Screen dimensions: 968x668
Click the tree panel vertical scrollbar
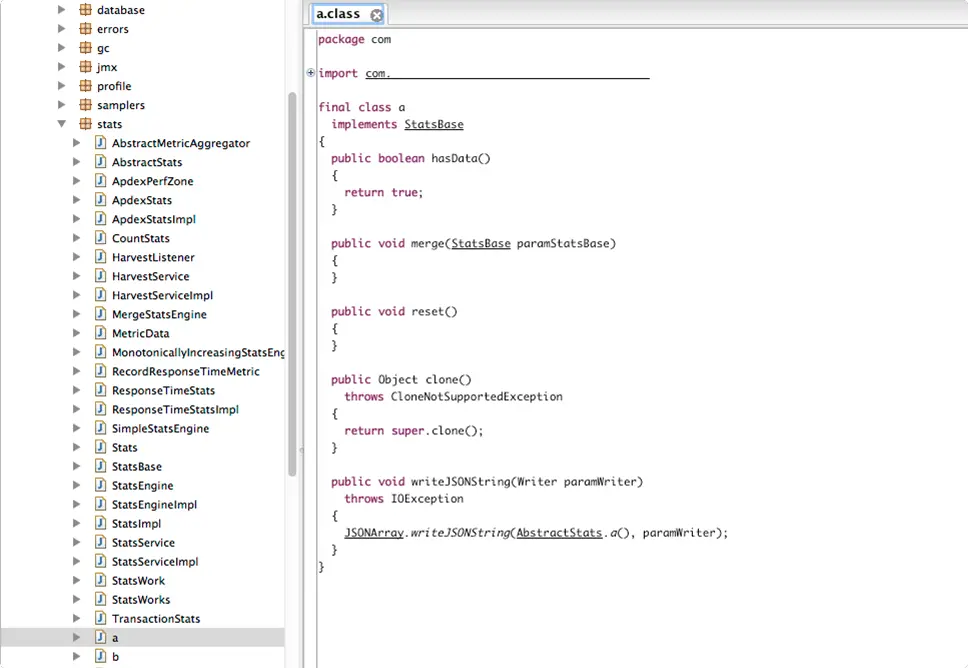tap(292, 284)
